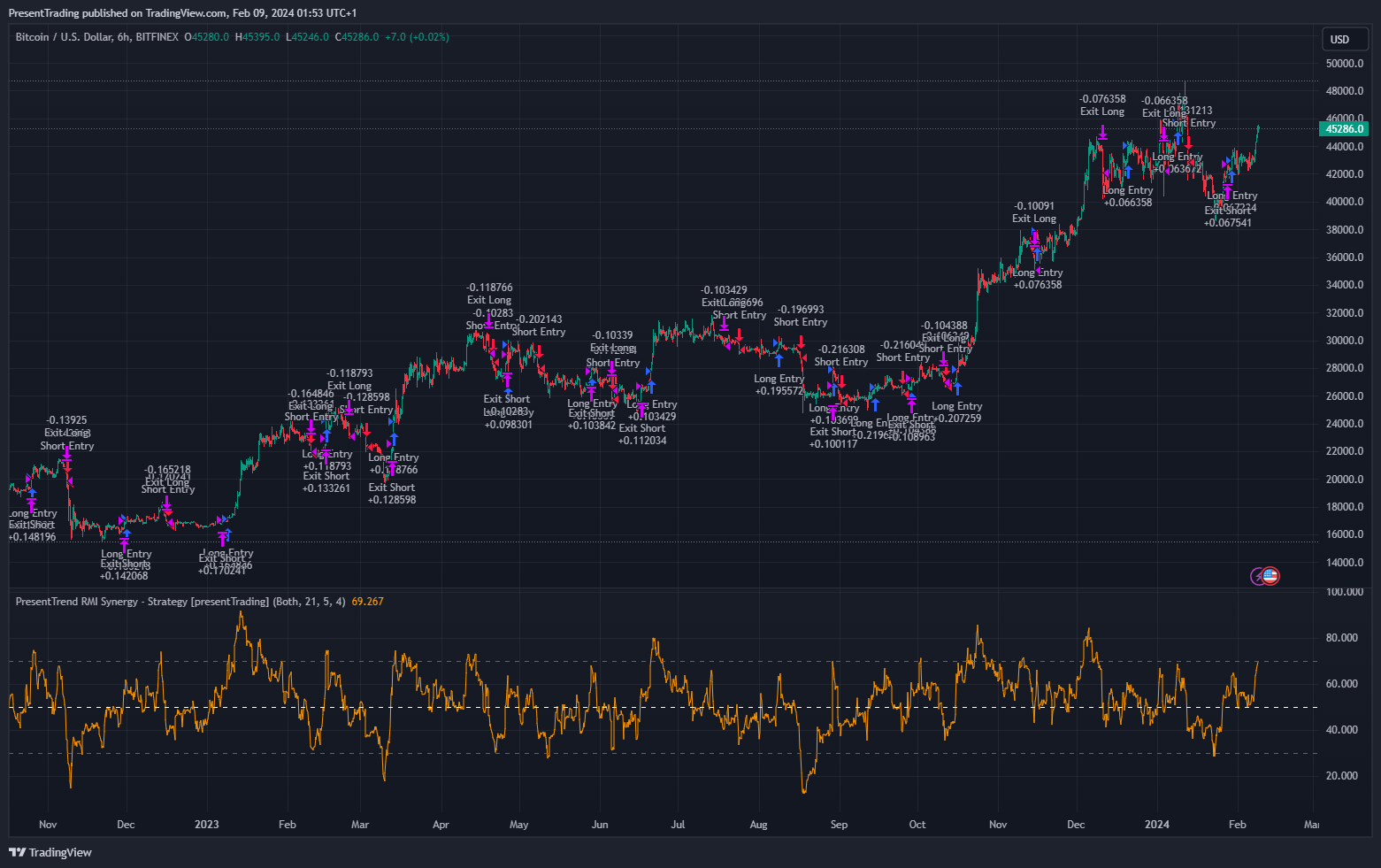Viewport: 1381px width, 868px height.
Task: Click the 18000.0 price axis label
Action: coord(1344,507)
